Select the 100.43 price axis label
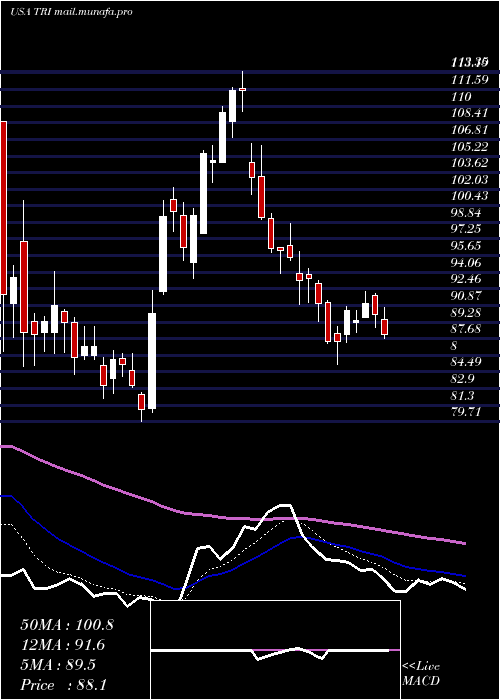Viewport: 500px width, 700px height. point(469,196)
